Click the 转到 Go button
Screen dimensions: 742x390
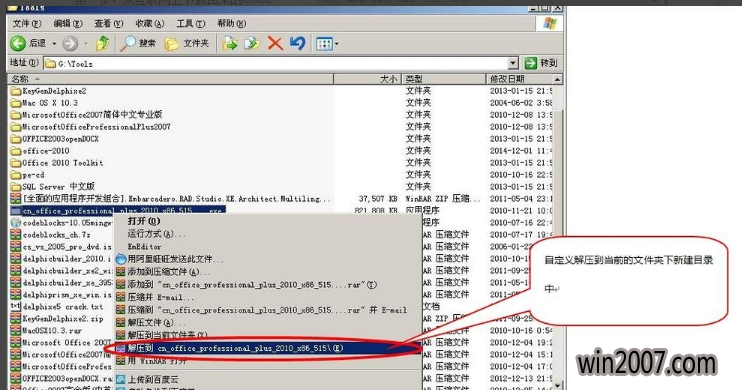(x=541, y=62)
